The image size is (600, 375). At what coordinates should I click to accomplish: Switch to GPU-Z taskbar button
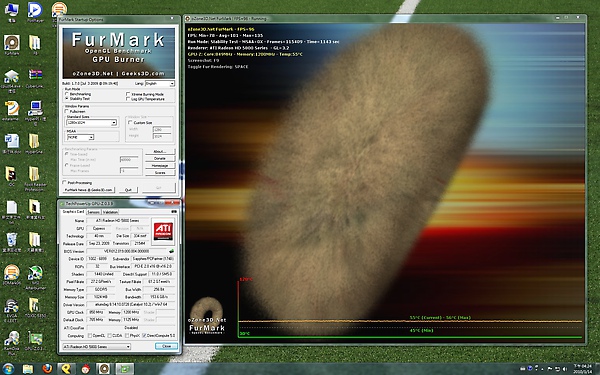[x=124, y=369]
